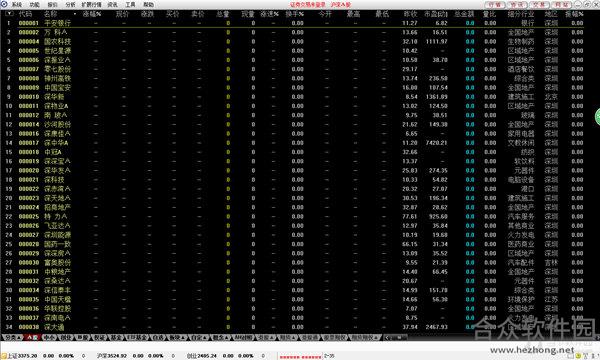Expand the 分类▲ bottom tab

pos(12,338)
